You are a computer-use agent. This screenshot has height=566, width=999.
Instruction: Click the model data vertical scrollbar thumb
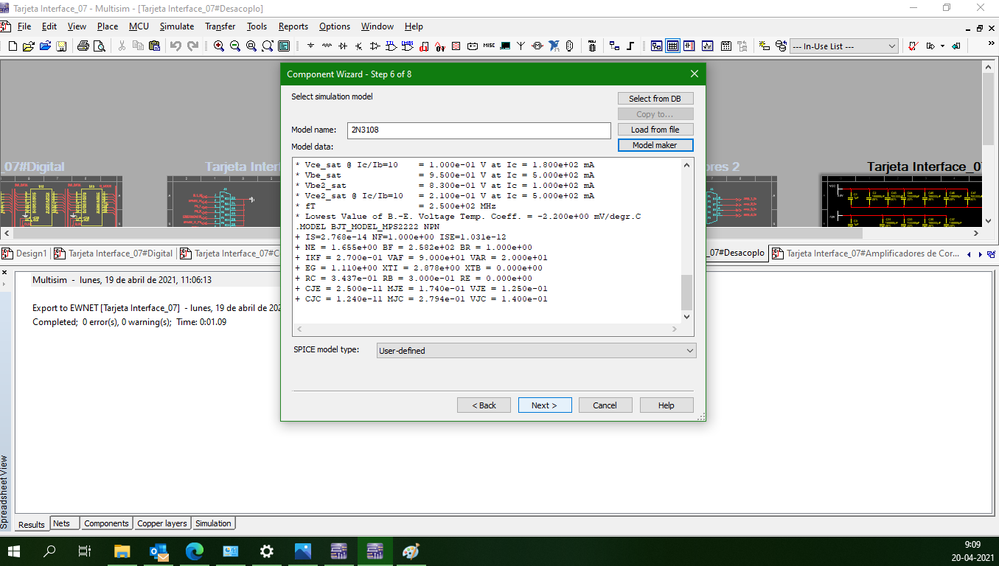pyautogui.click(x=686, y=292)
